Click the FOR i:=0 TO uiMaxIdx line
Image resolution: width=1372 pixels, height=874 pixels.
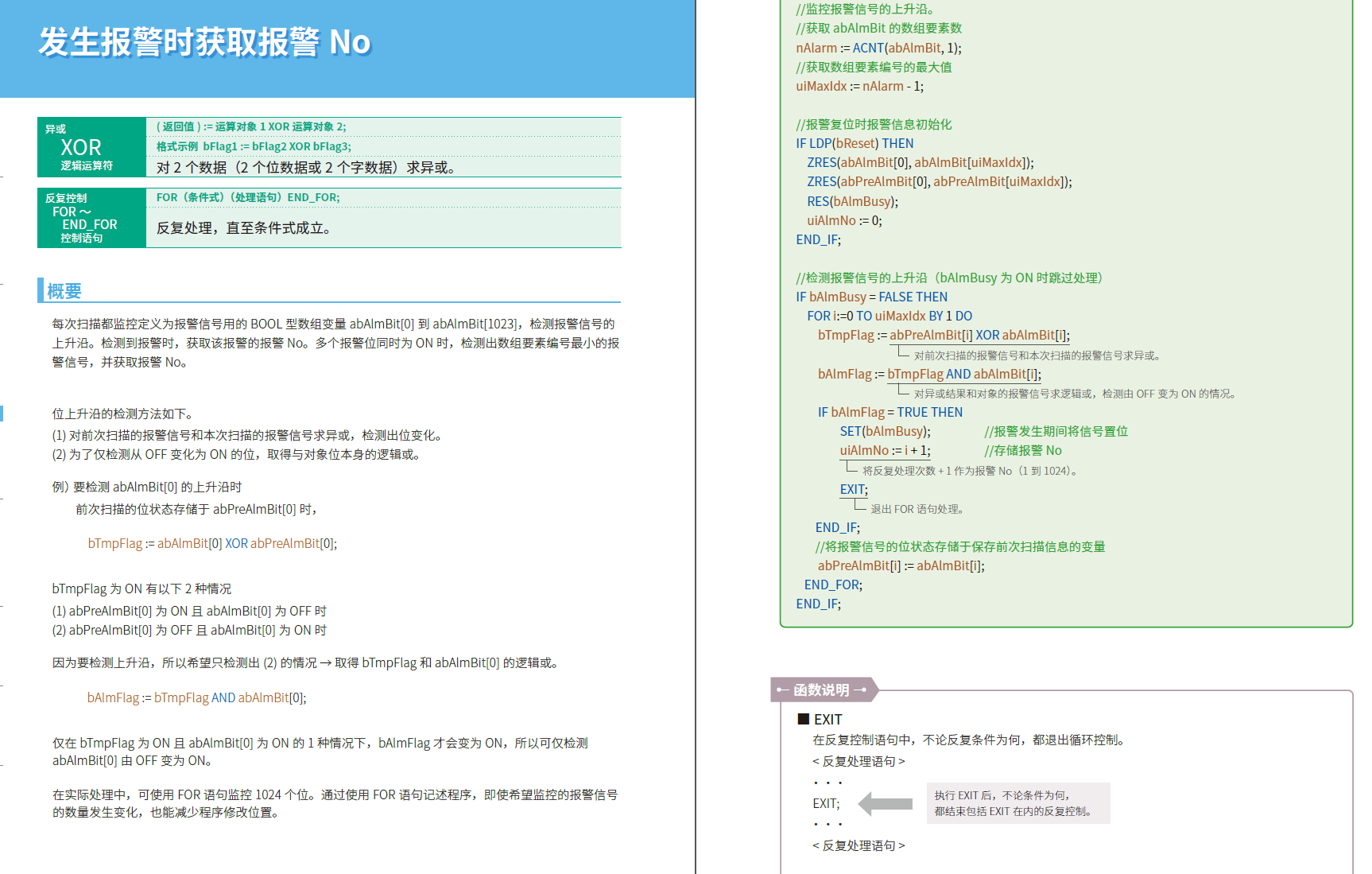coord(889,316)
